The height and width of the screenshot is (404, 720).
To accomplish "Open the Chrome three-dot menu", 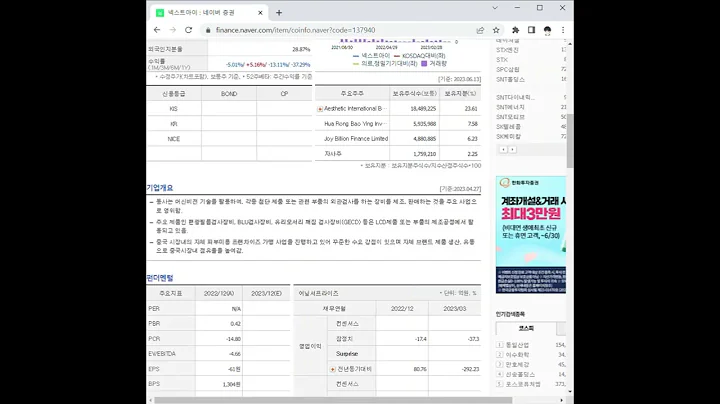I will click(563, 30).
